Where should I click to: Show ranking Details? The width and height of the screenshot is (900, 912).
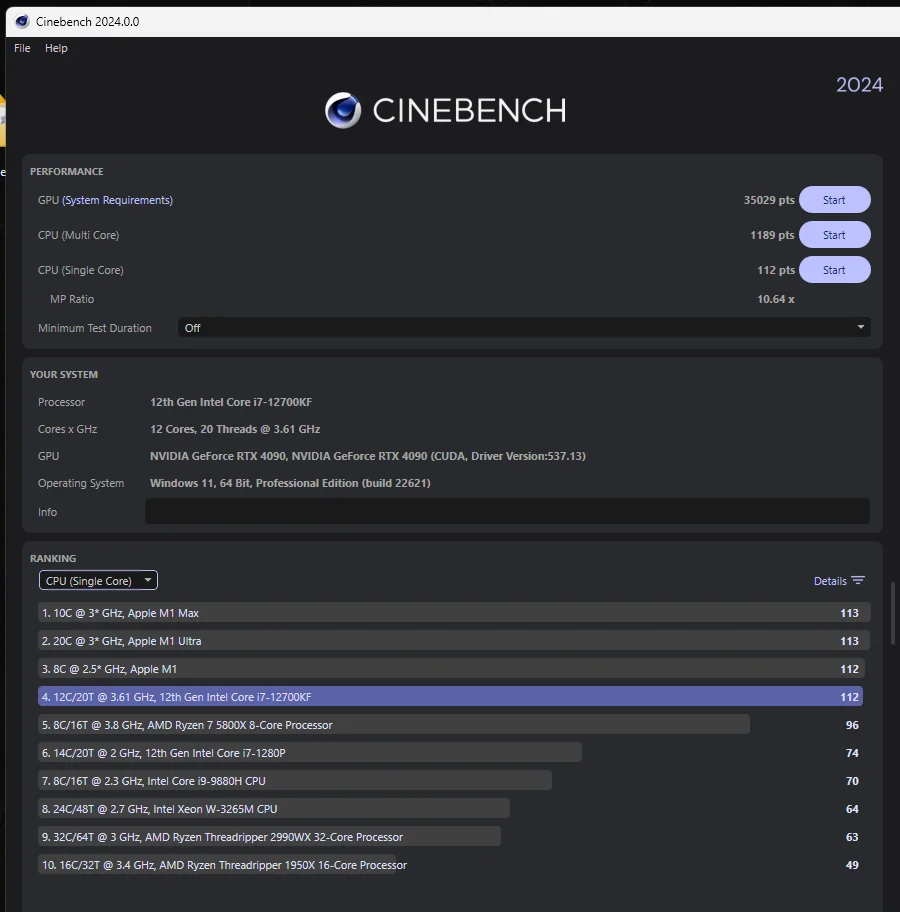(838, 580)
